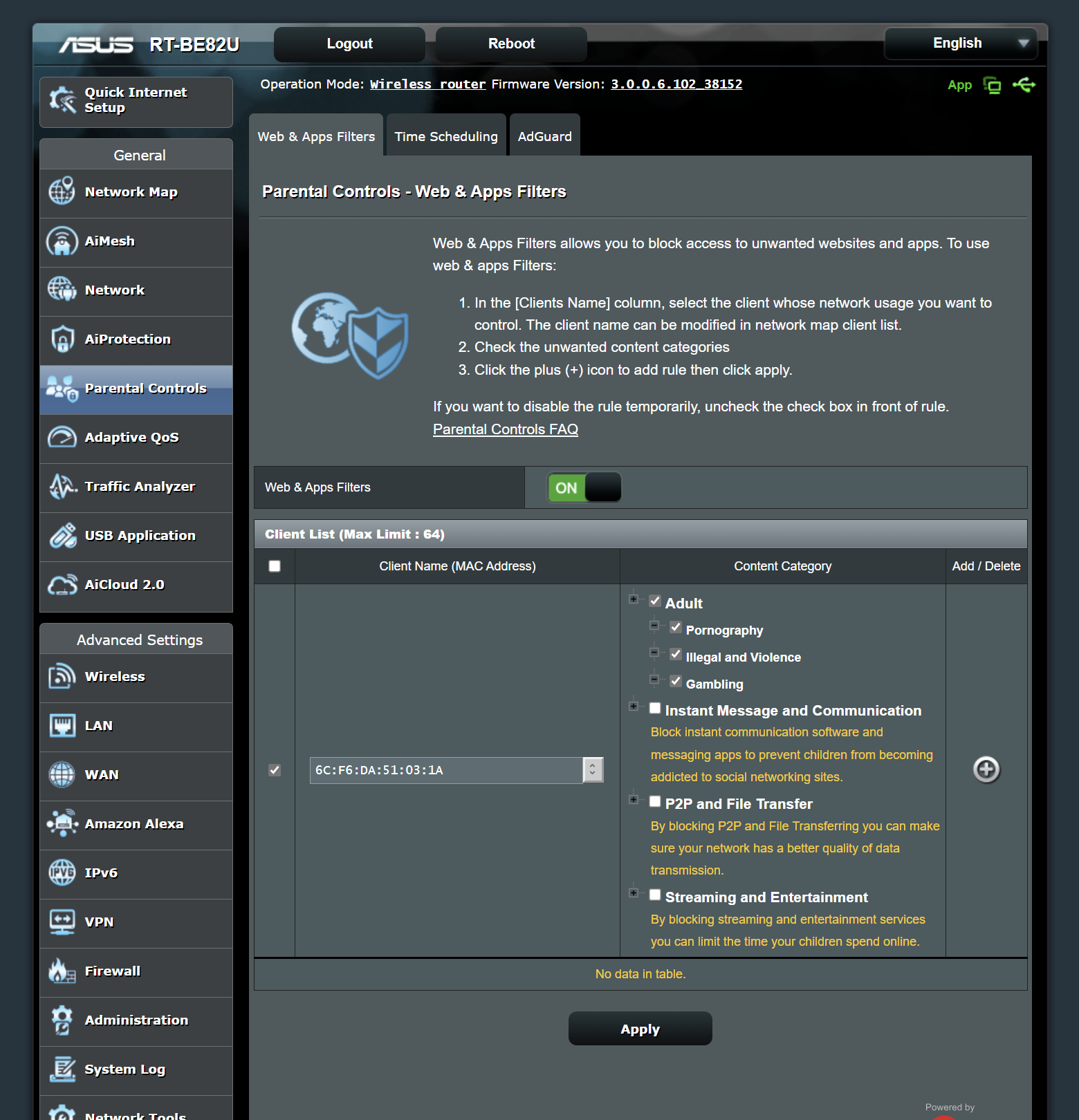Switch to the Time Scheduling tab

click(446, 136)
